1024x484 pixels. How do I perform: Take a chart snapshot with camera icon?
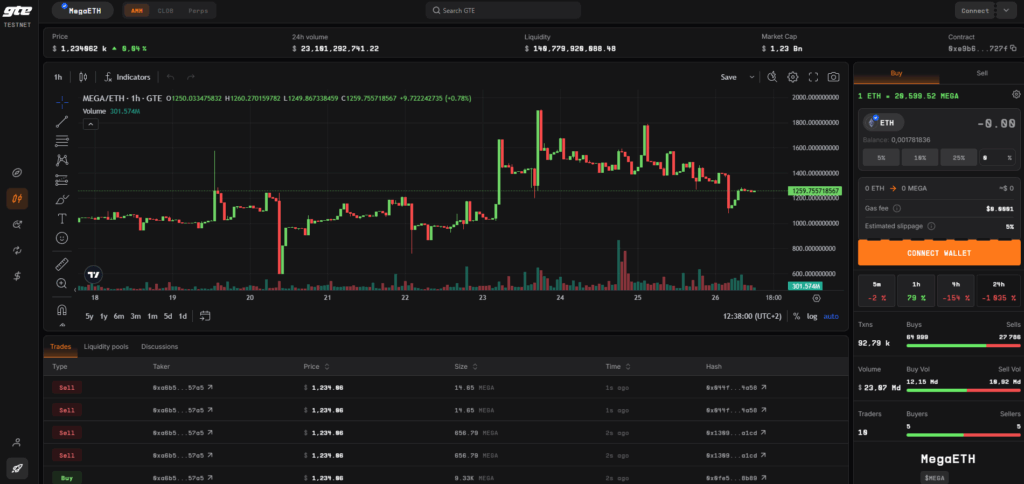833,77
